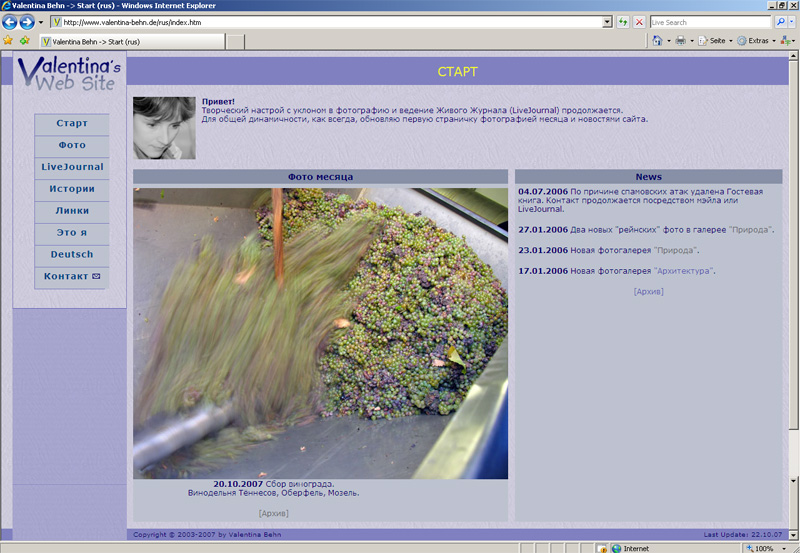Open the recent pages dropdown beside Forward
The height and width of the screenshot is (553, 800).
[41, 22]
